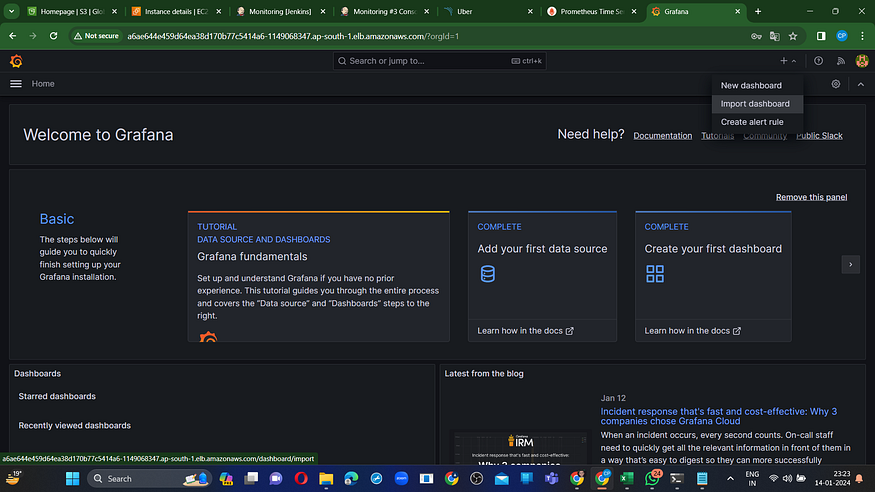Focus the Search or jump to field
Image resolution: width=875 pixels, height=492 pixels.
pyautogui.click(x=439, y=61)
